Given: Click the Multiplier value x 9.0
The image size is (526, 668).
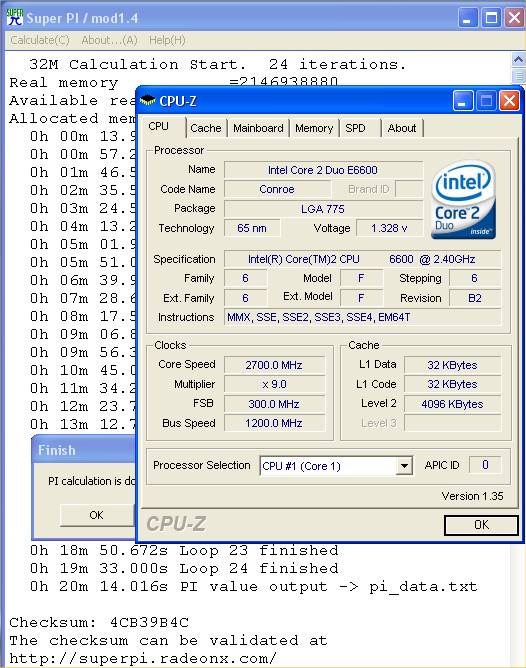Looking at the screenshot, I should pos(274,384).
